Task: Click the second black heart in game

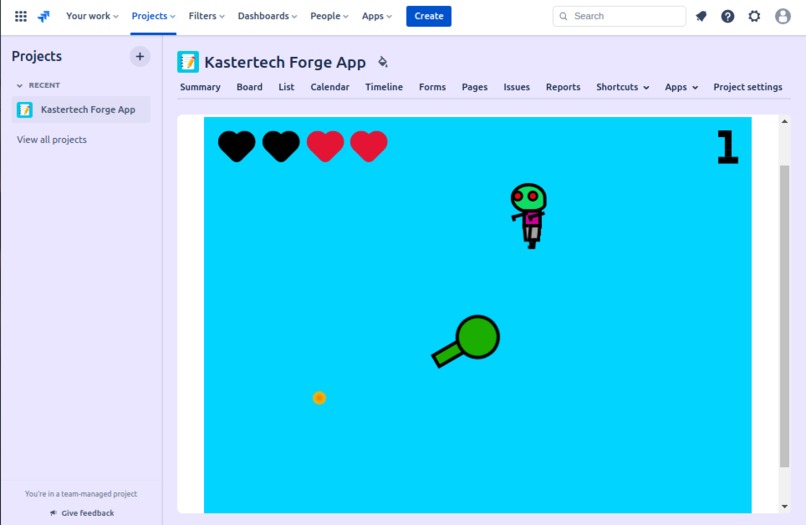Action: (x=281, y=146)
